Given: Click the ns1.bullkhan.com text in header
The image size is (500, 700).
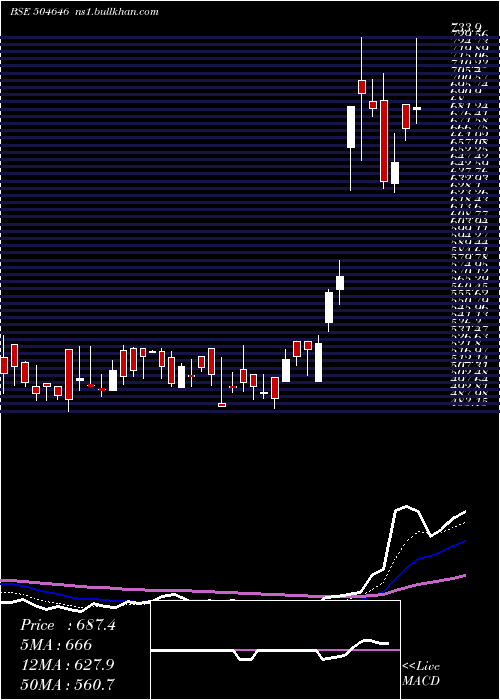Looking at the screenshot, I should pos(116,12).
